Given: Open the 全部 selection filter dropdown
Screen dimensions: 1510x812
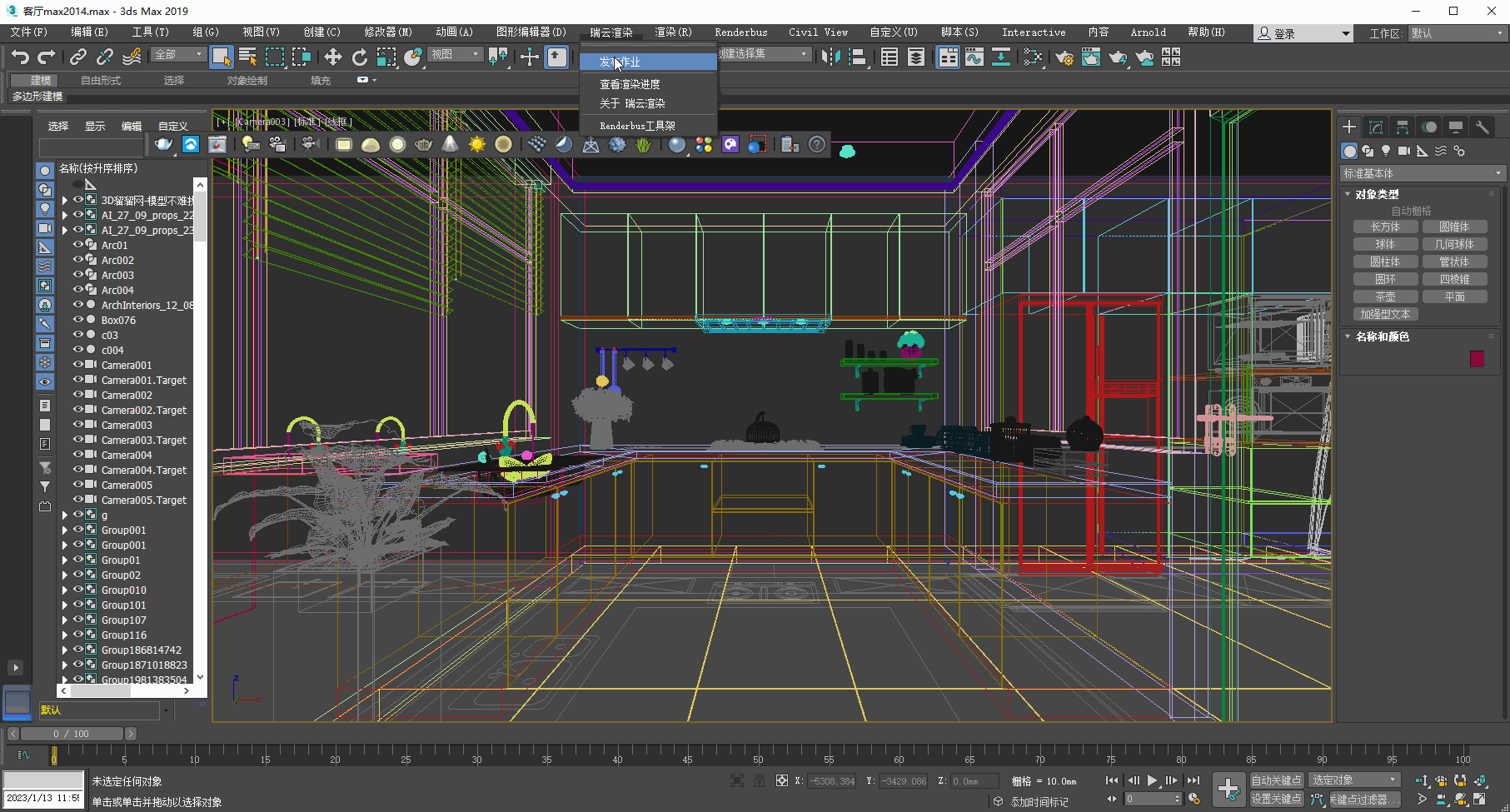Looking at the screenshot, I should pos(178,54).
